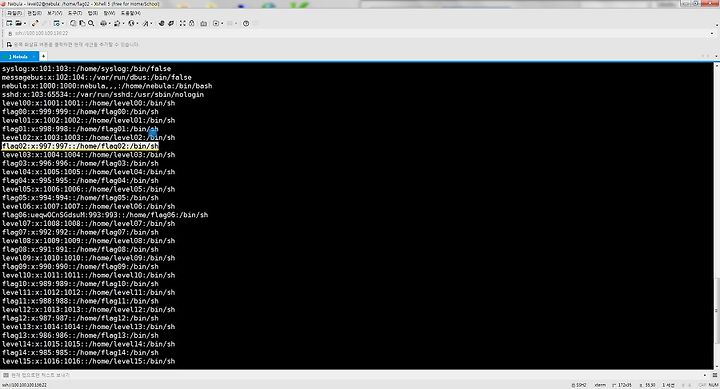Expand the color scheme dropdown arrow

click(x=124, y=23)
